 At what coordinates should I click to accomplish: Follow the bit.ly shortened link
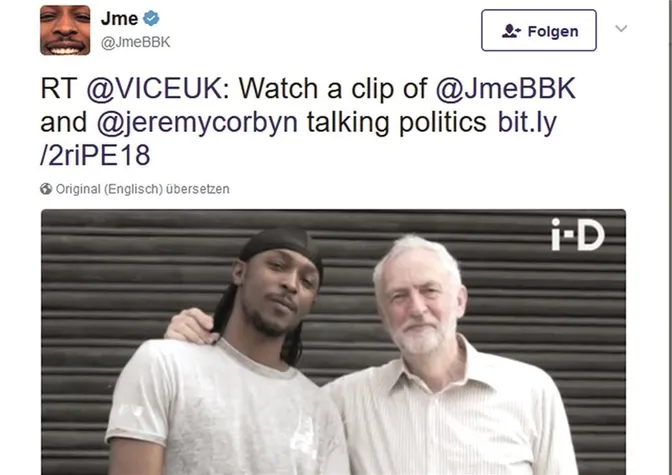[x=527, y=122]
